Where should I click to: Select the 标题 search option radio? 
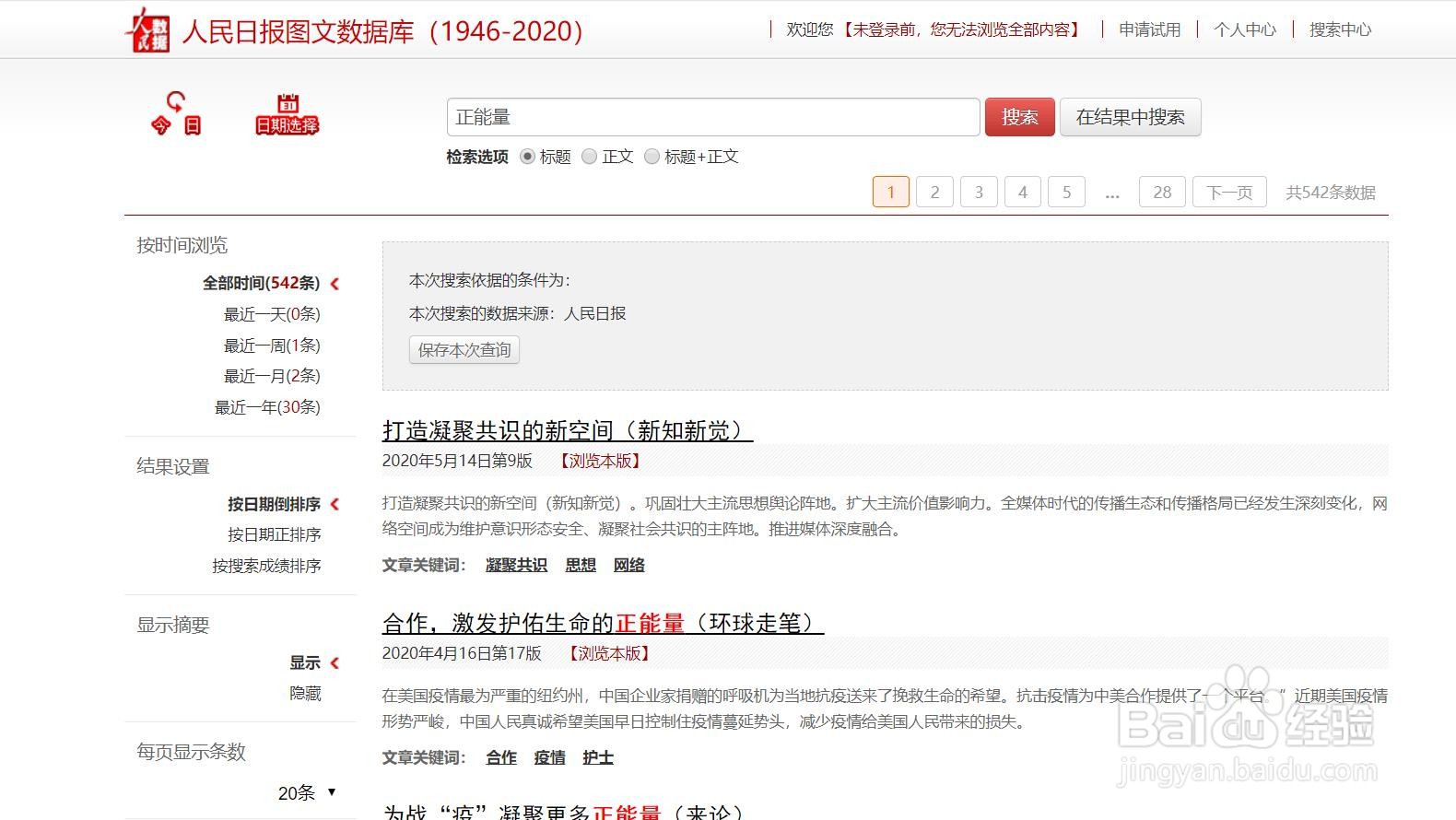click(527, 157)
